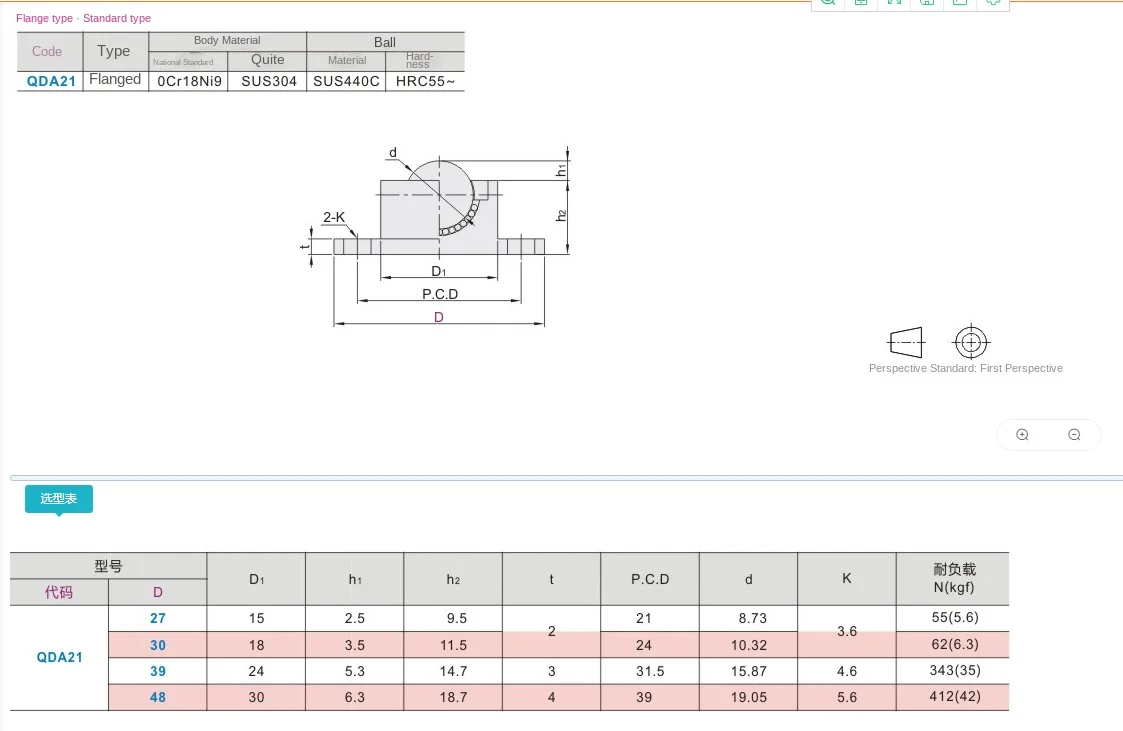Image resolution: width=1123 pixels, height=731 pixels.
Task: Select size 27 in the D column
Action: [x=158, y=618]
